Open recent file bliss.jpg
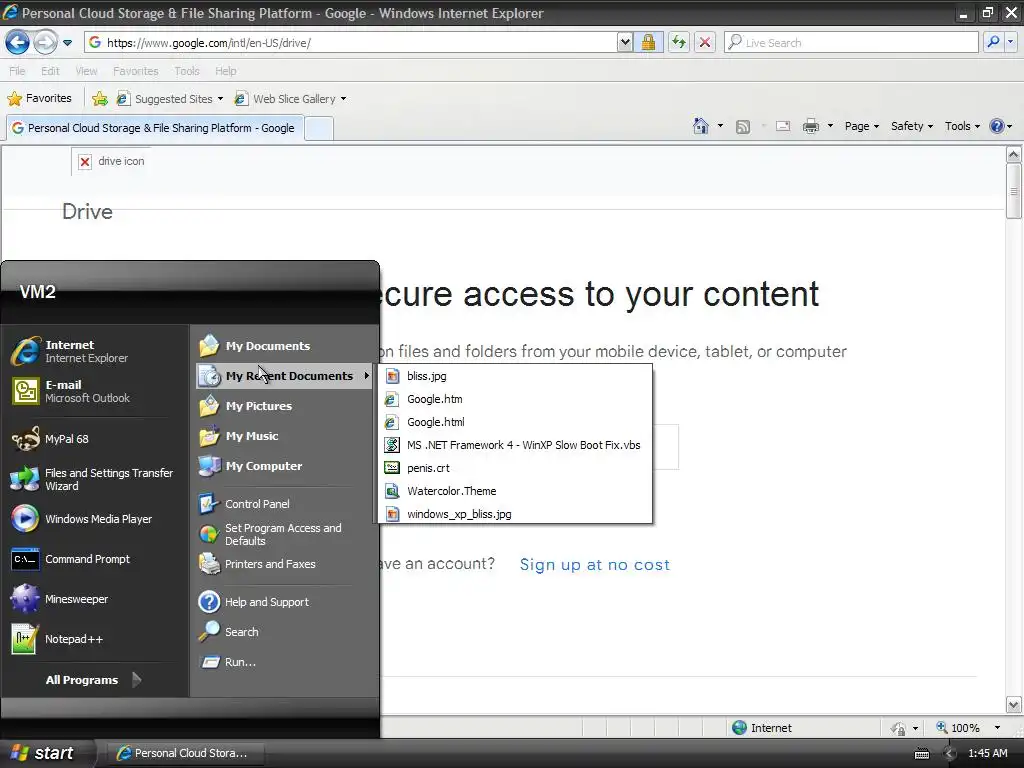1024x768 pixels. (515, 376)
